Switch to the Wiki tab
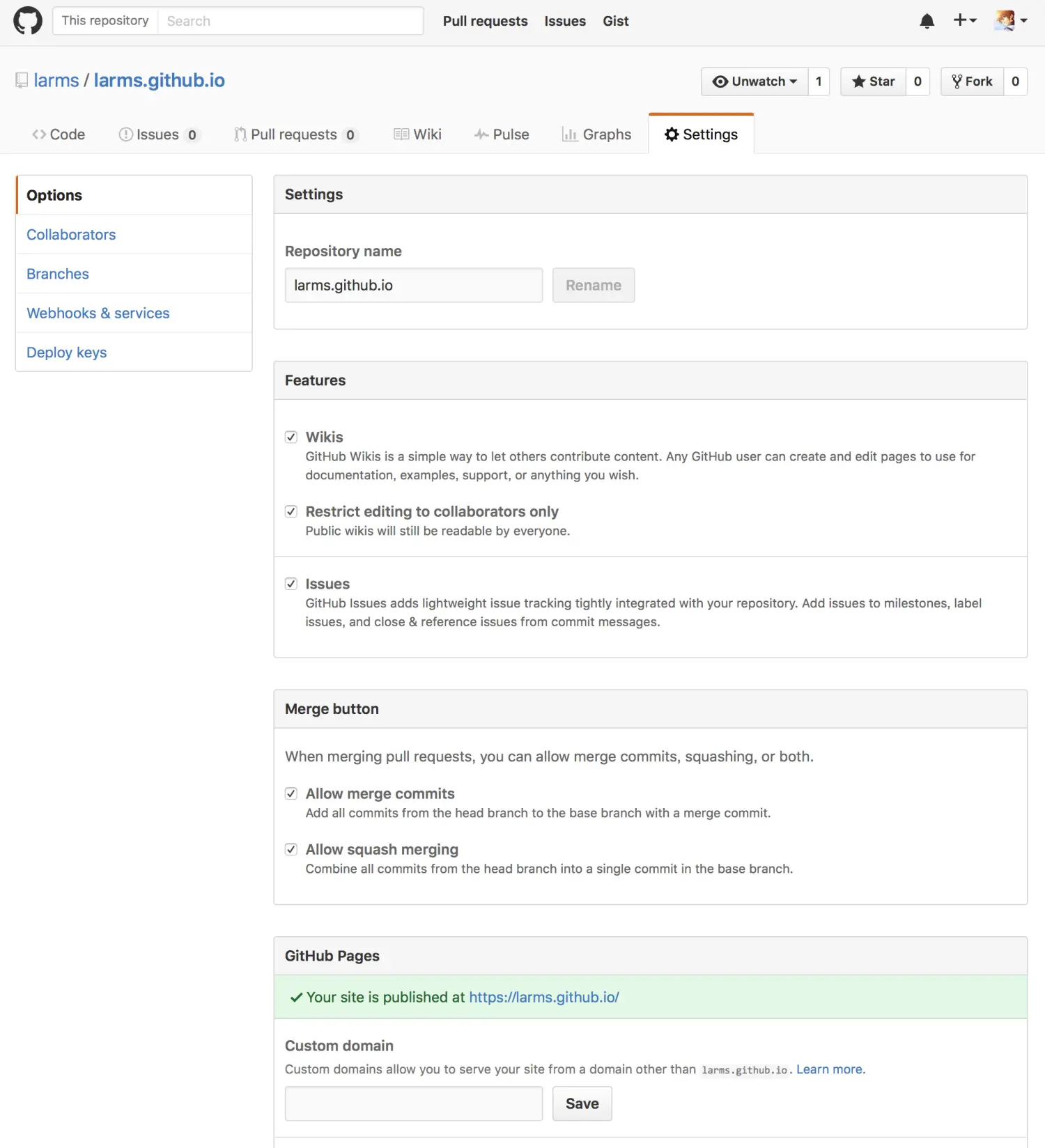This screenshot has width=1045, height=1148. tap(417, 134)
